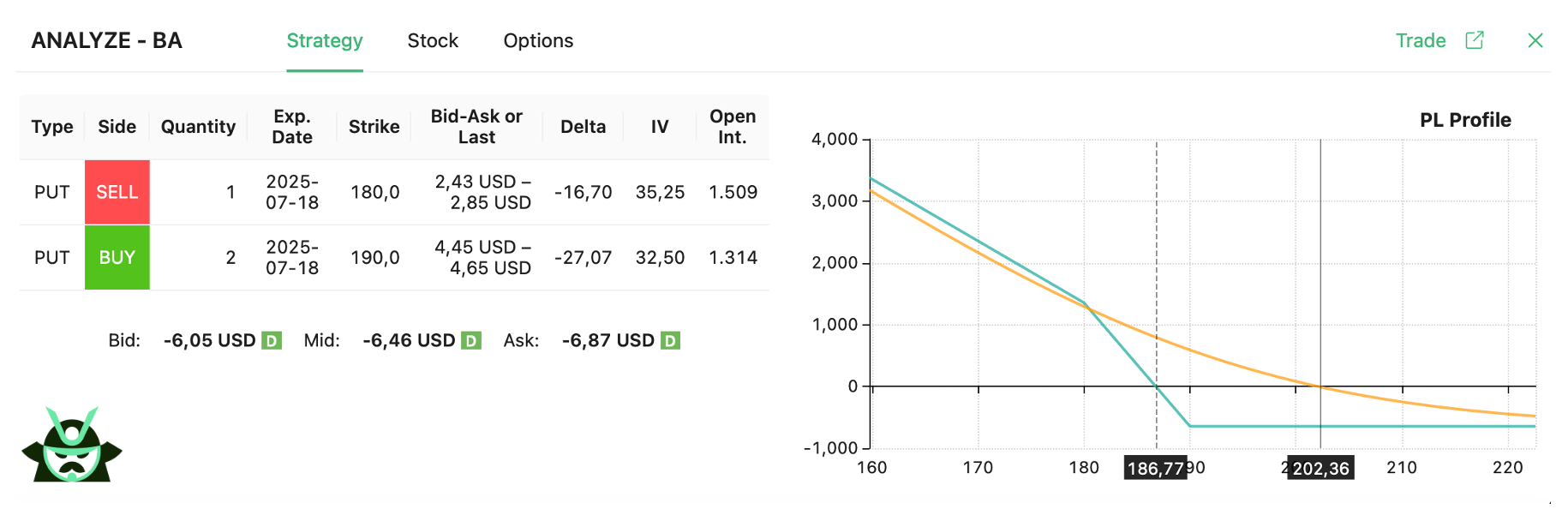Toggle the BUY side on the 190 put leg
Viewport: 1568px width, 521px height.
(117, 257)
